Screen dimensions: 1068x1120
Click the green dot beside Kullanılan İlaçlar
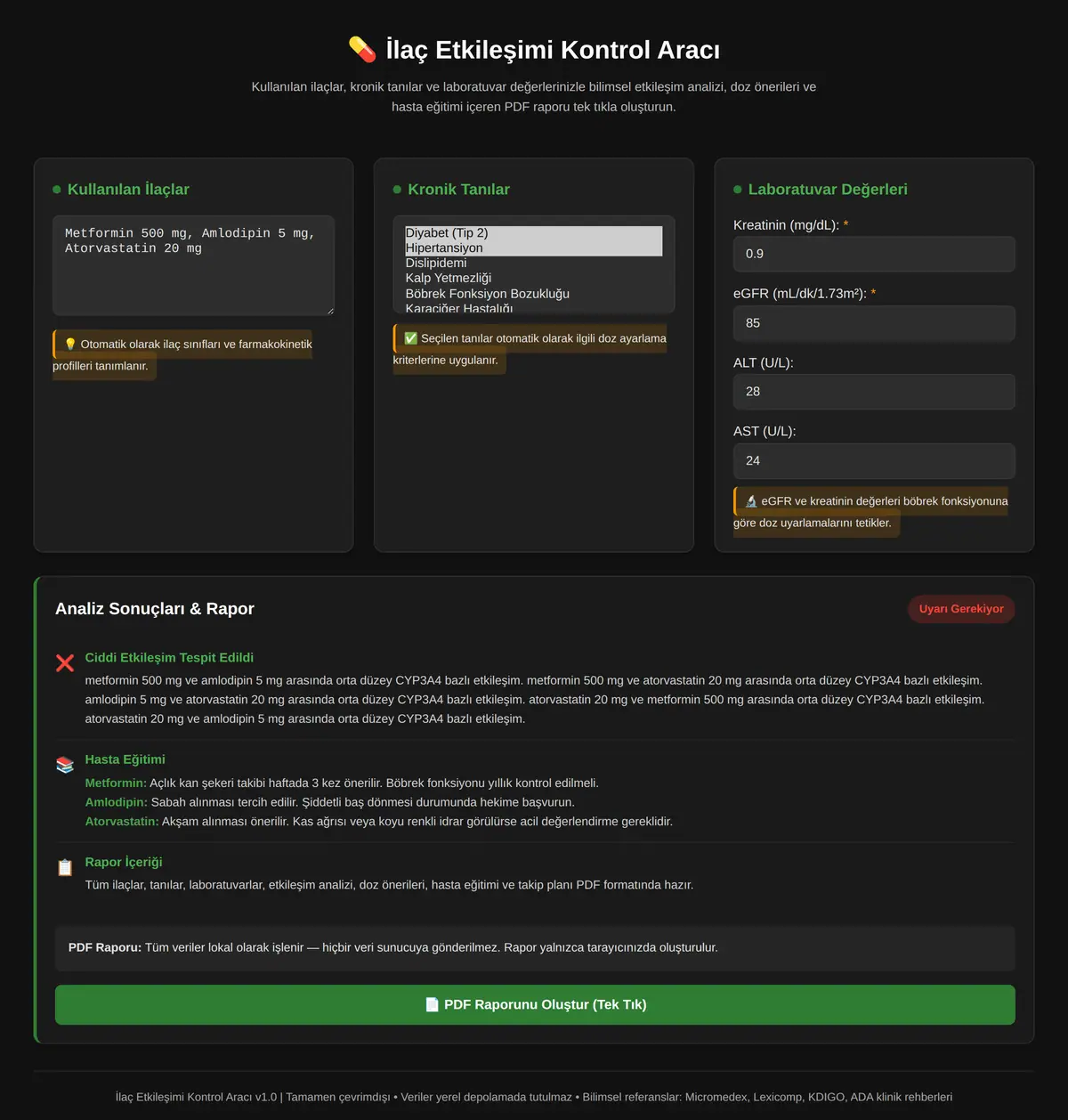(57, 190)
